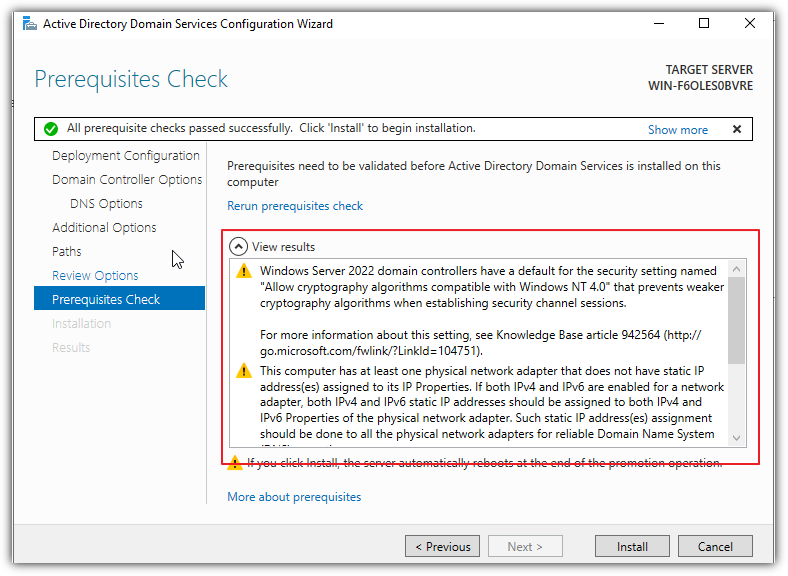
Task: Minimize the wizard window
Action: coord(659,24)
